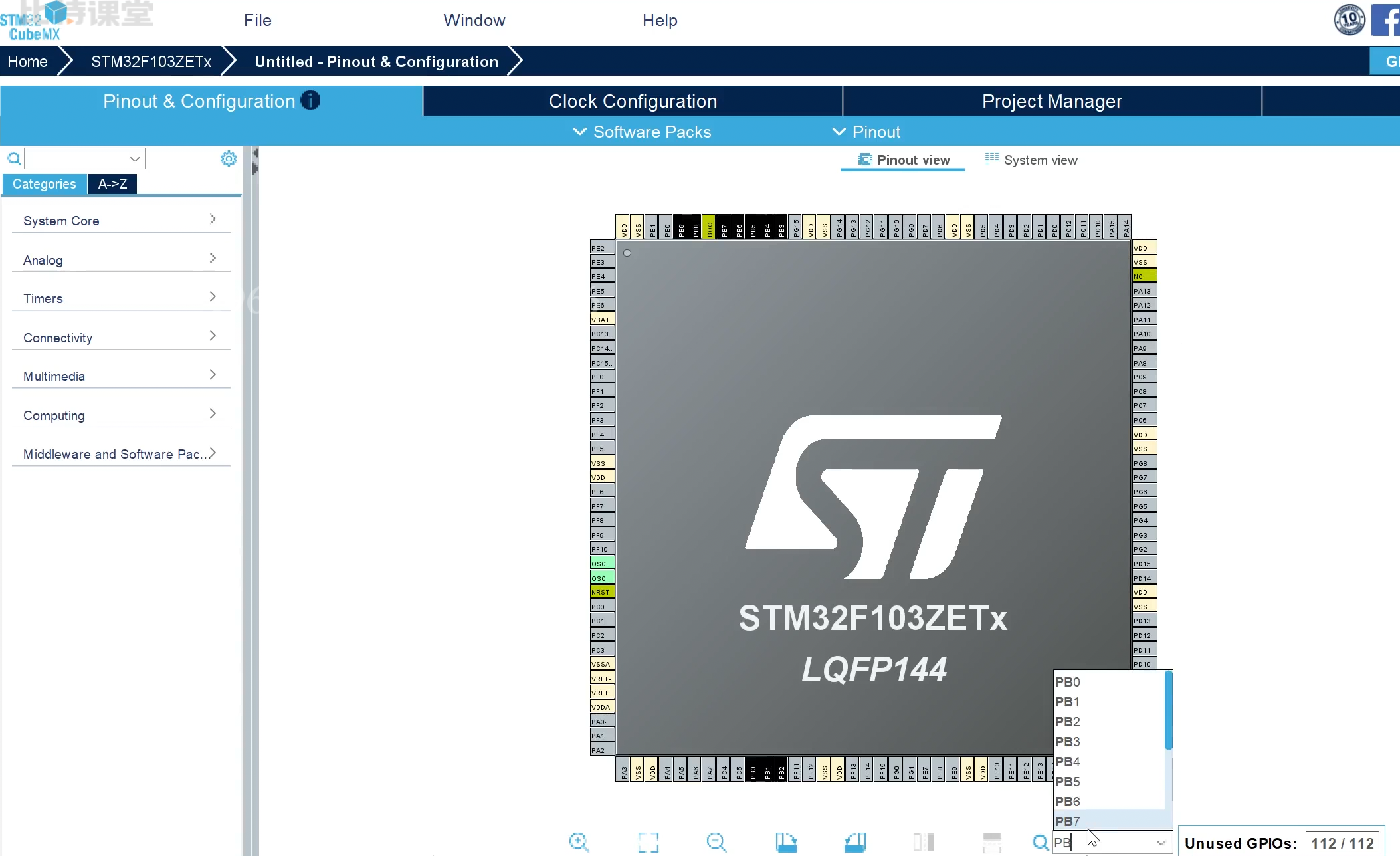This screenshot has height=856, width=1400.
Task: Select the Categories tab
Action: coord(45,184)
